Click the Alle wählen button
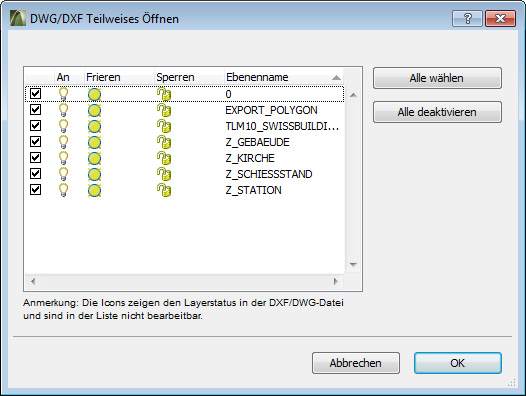Viewport: 526px width, 396px height. 437,78
